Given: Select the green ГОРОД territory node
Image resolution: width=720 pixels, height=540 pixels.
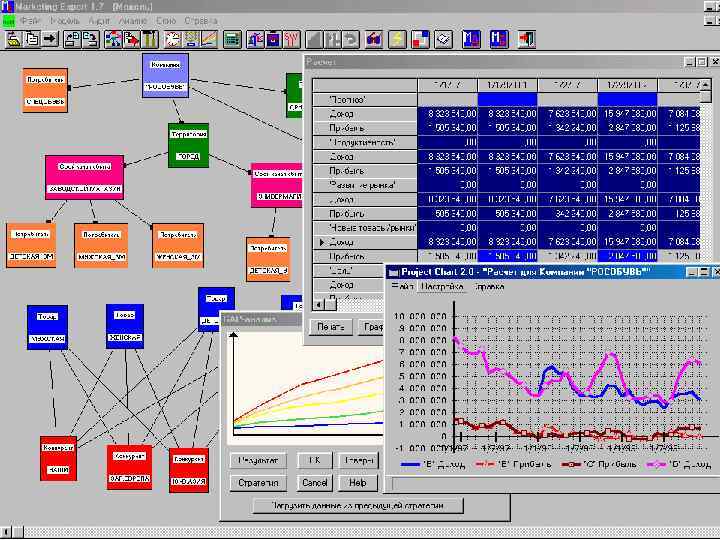Looking at the screenshot, I should (x=188, y=145).
